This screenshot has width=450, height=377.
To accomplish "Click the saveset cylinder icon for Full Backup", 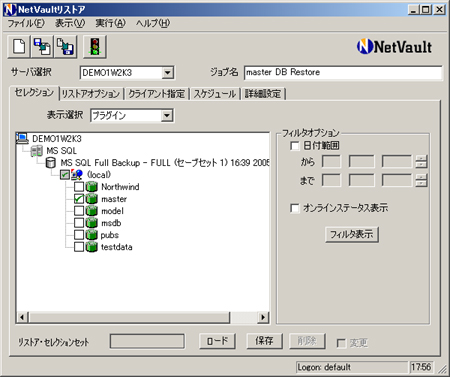I will pyautogui.click(x=51, y=163).
